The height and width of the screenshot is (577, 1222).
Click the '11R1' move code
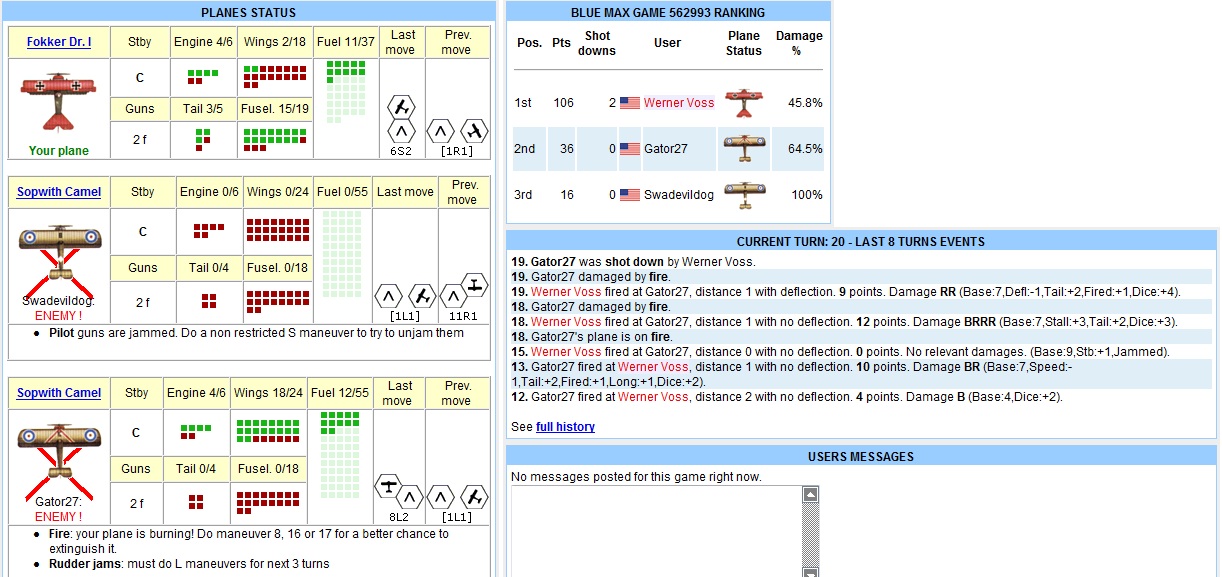point(464,316)
